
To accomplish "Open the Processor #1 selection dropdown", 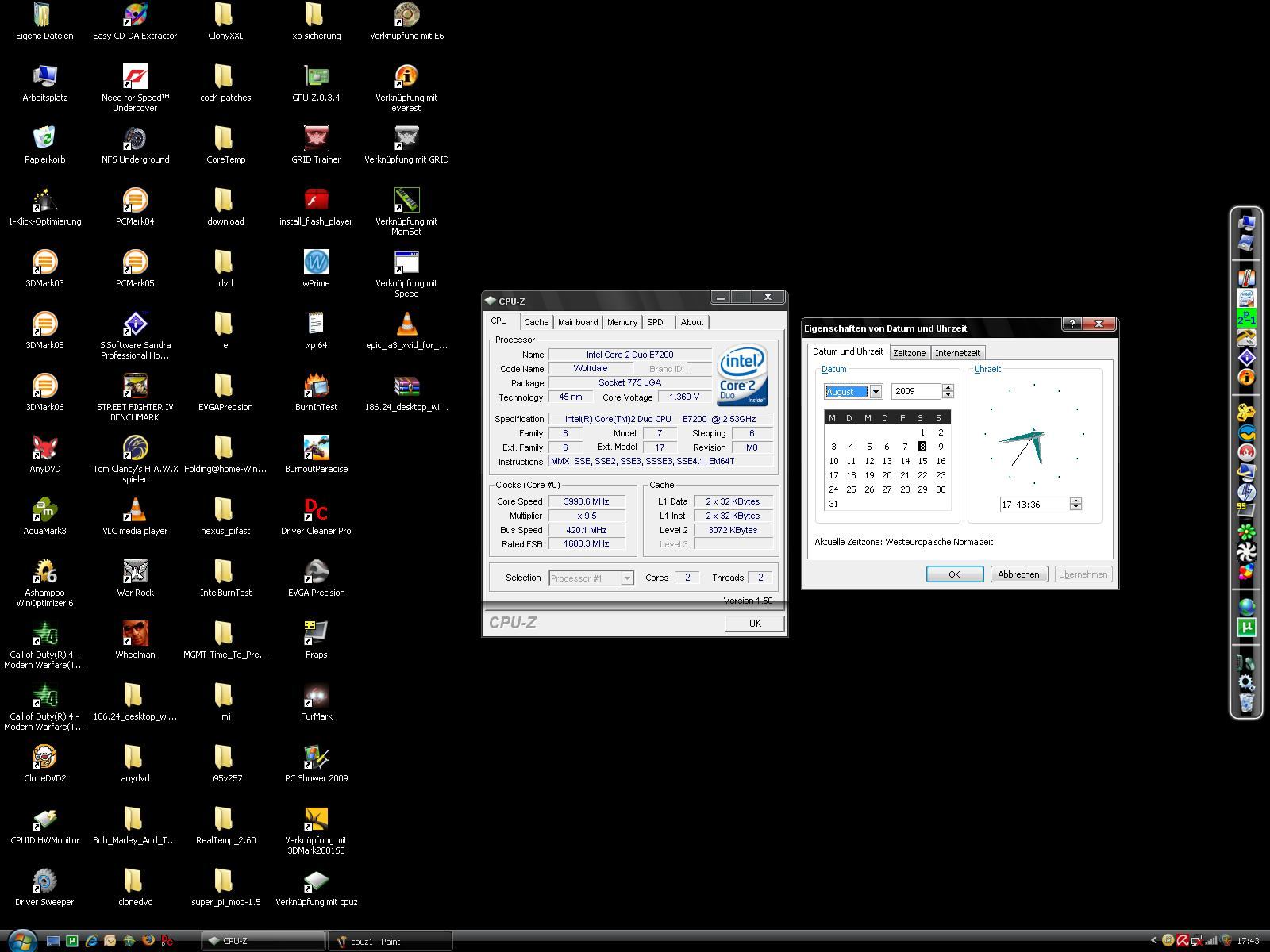I will tap(591, 578).
